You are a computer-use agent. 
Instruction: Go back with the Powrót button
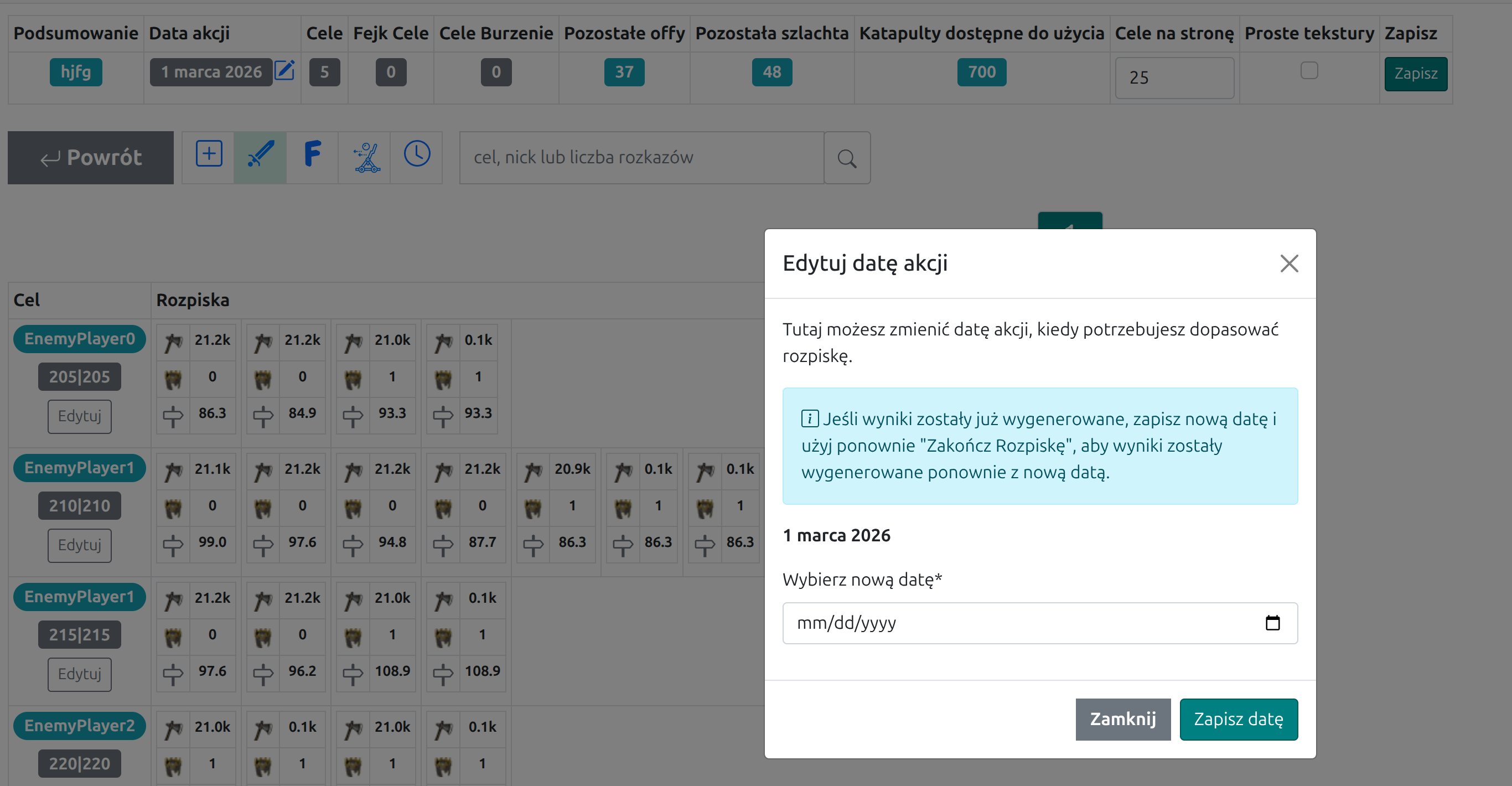90,157
